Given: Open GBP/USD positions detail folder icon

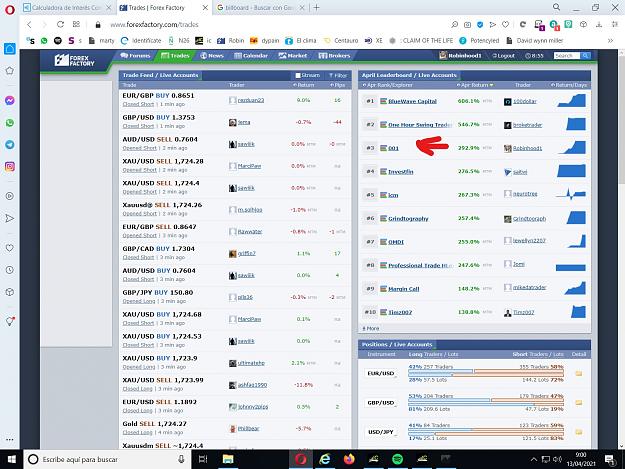Looking at the screenshot, I should 578,402.
